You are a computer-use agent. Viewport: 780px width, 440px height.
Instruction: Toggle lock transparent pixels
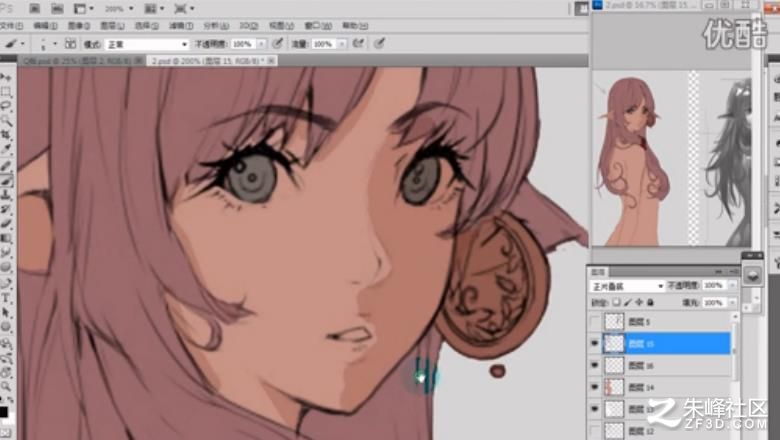(616, 302)
